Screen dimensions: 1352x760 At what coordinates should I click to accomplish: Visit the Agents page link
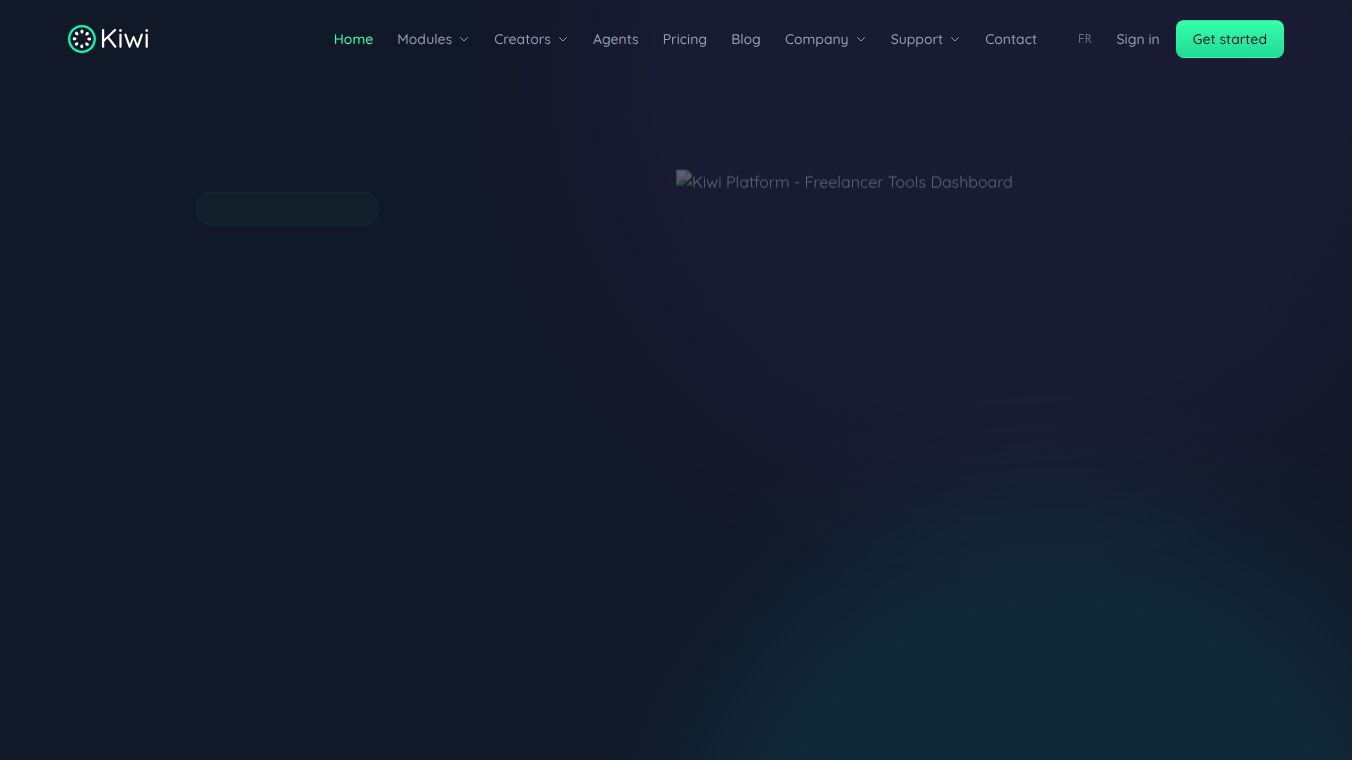pos(615,39)
